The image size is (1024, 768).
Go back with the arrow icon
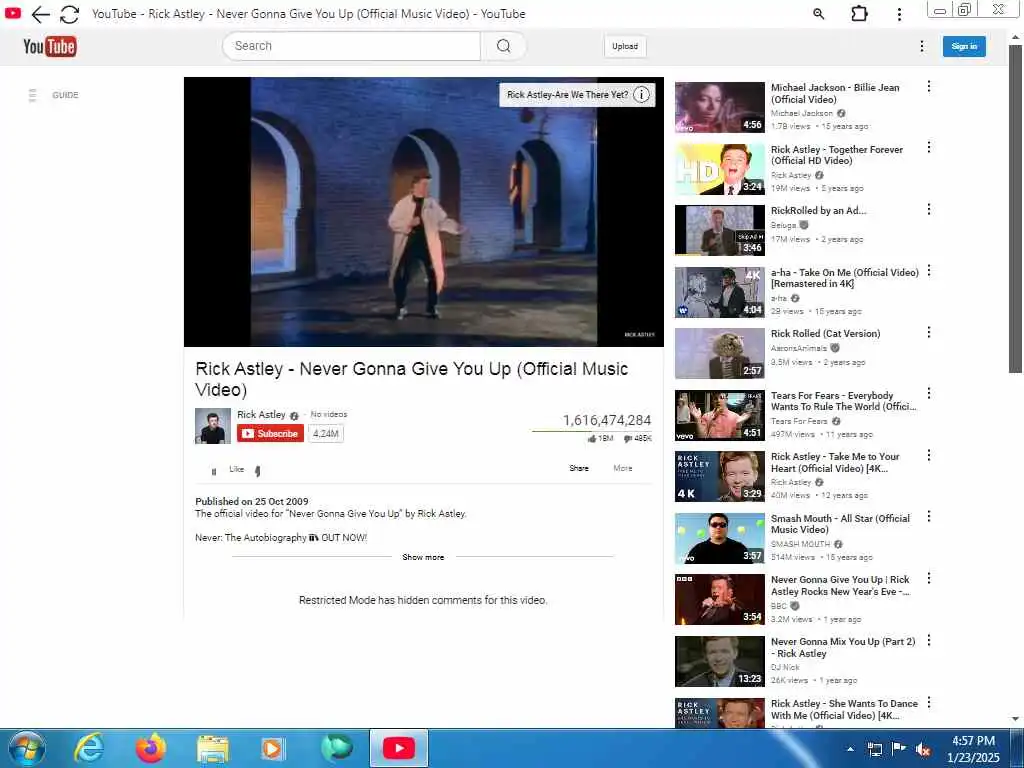coord(40,14)
